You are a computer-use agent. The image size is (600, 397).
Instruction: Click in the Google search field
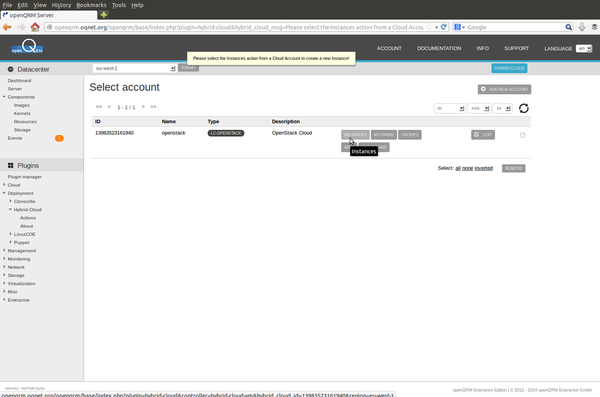tap(515, 27)
